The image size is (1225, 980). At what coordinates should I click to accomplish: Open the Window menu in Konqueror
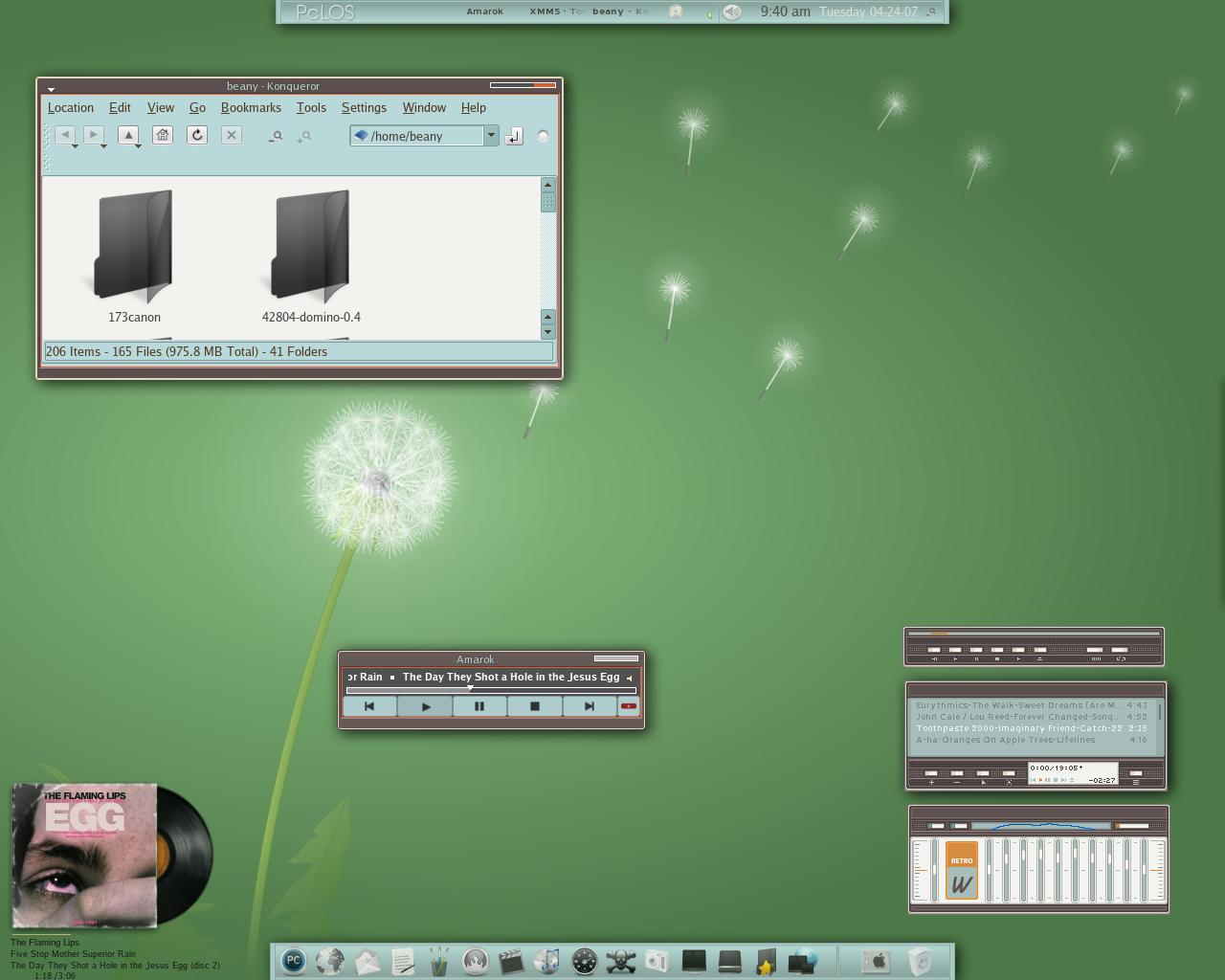(x=424, y=108)
